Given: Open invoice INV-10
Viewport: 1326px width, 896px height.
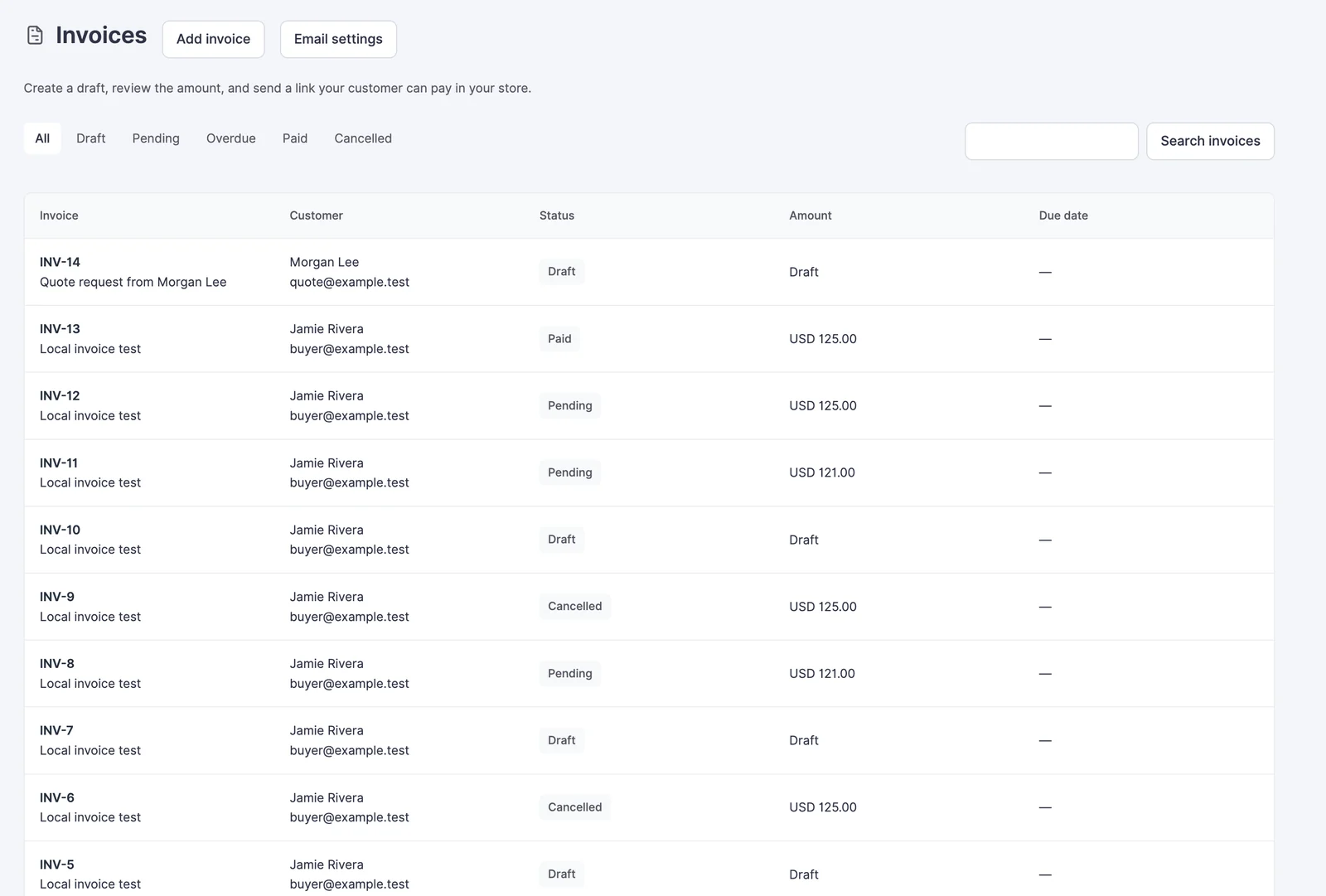Looking at the screenshot, I should coord(60,530).
